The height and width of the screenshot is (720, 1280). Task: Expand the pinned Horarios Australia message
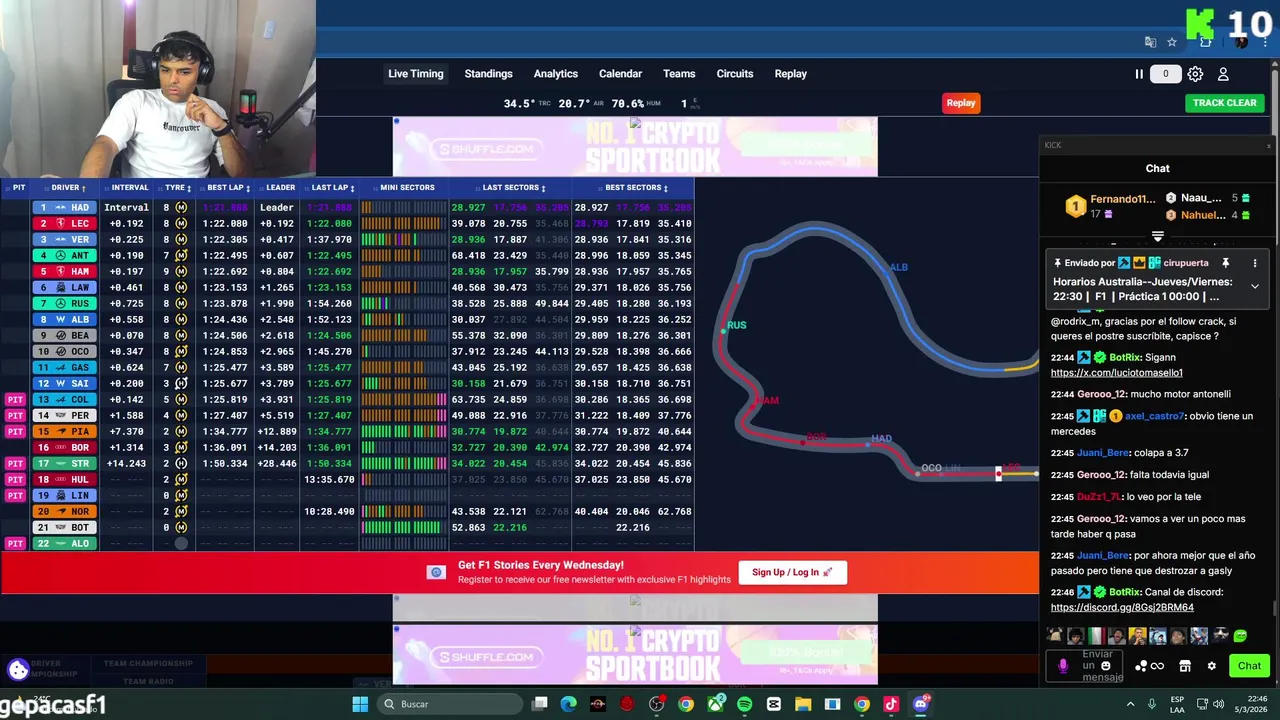click(x=1254, y=286)
